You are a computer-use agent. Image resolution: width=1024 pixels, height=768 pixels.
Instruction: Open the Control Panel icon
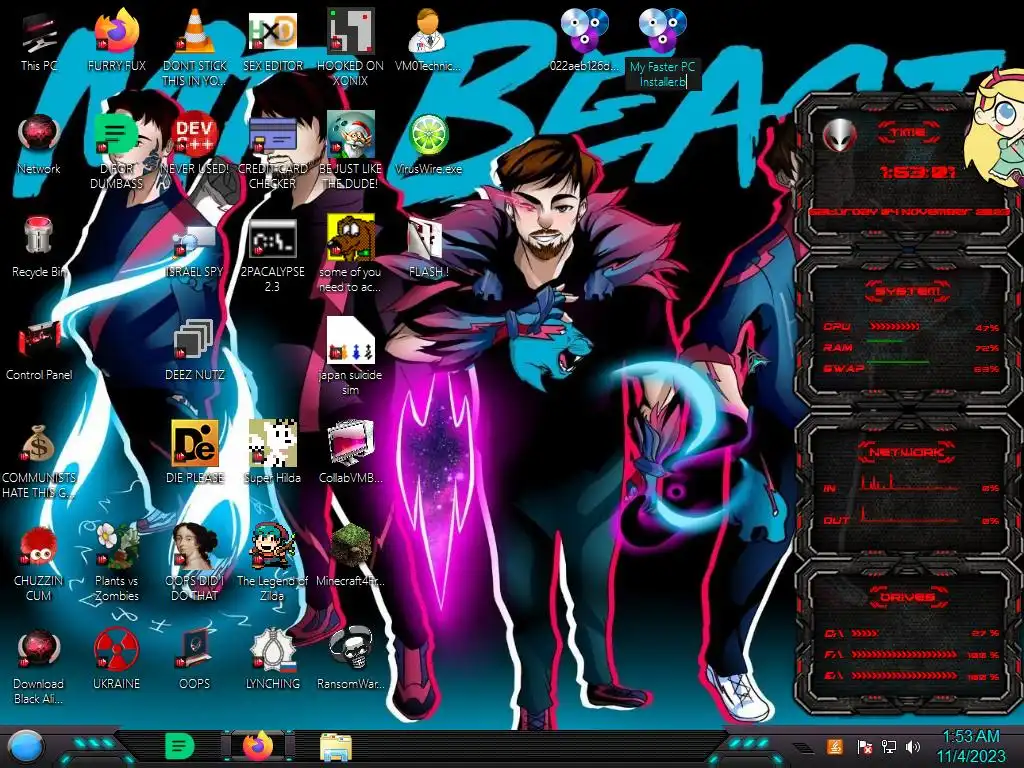(39, 350)
